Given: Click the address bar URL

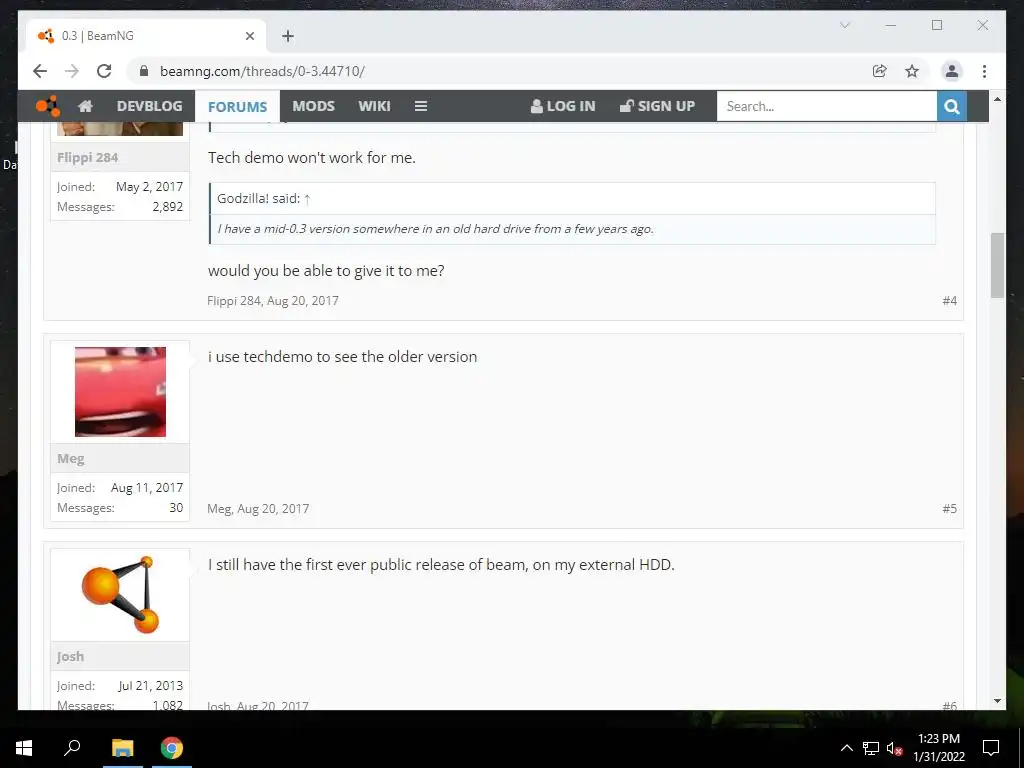Looking at the screenshot, I should (x=262, y=71).
